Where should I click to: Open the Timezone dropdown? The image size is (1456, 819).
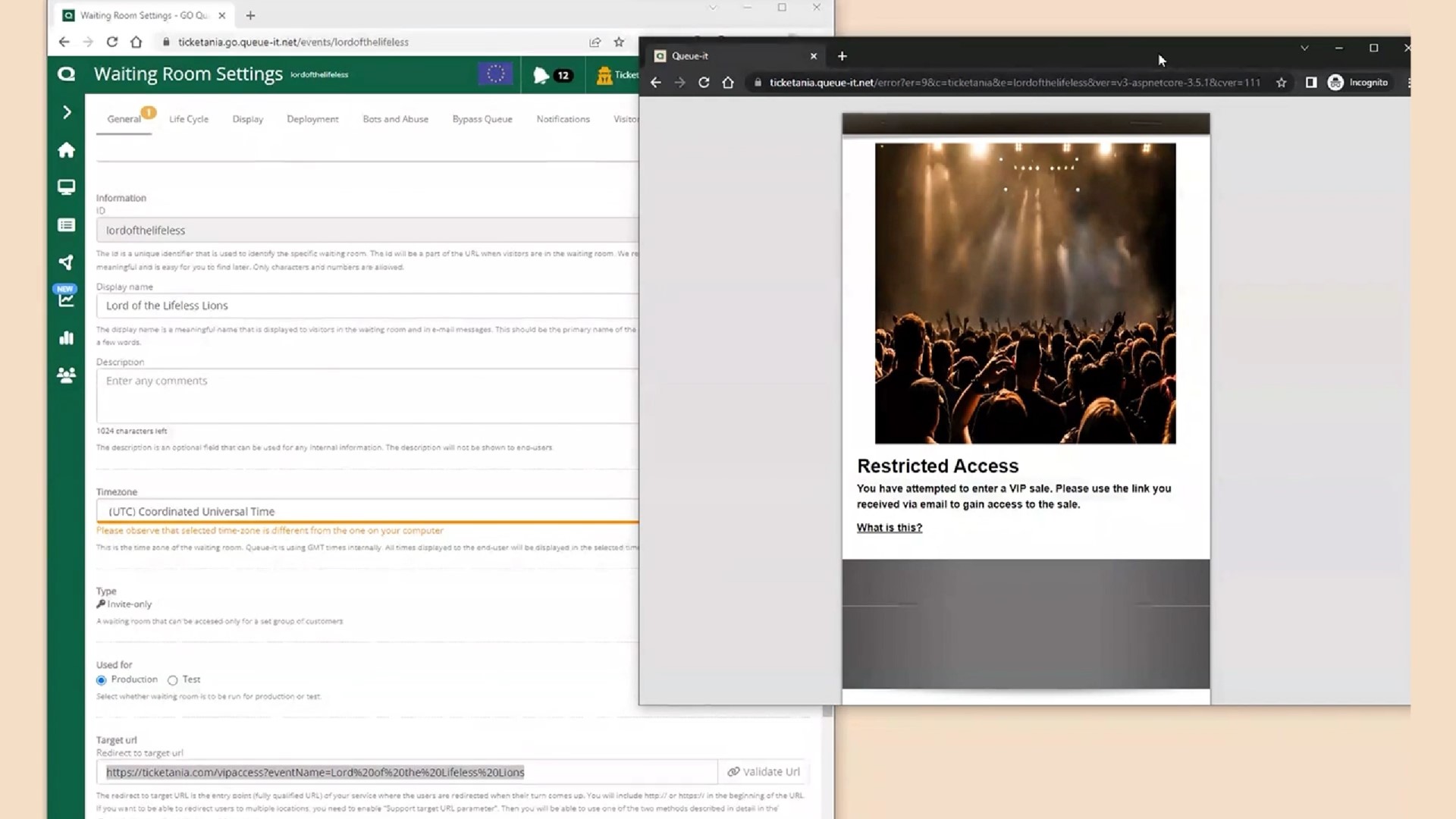pos(368,511)
